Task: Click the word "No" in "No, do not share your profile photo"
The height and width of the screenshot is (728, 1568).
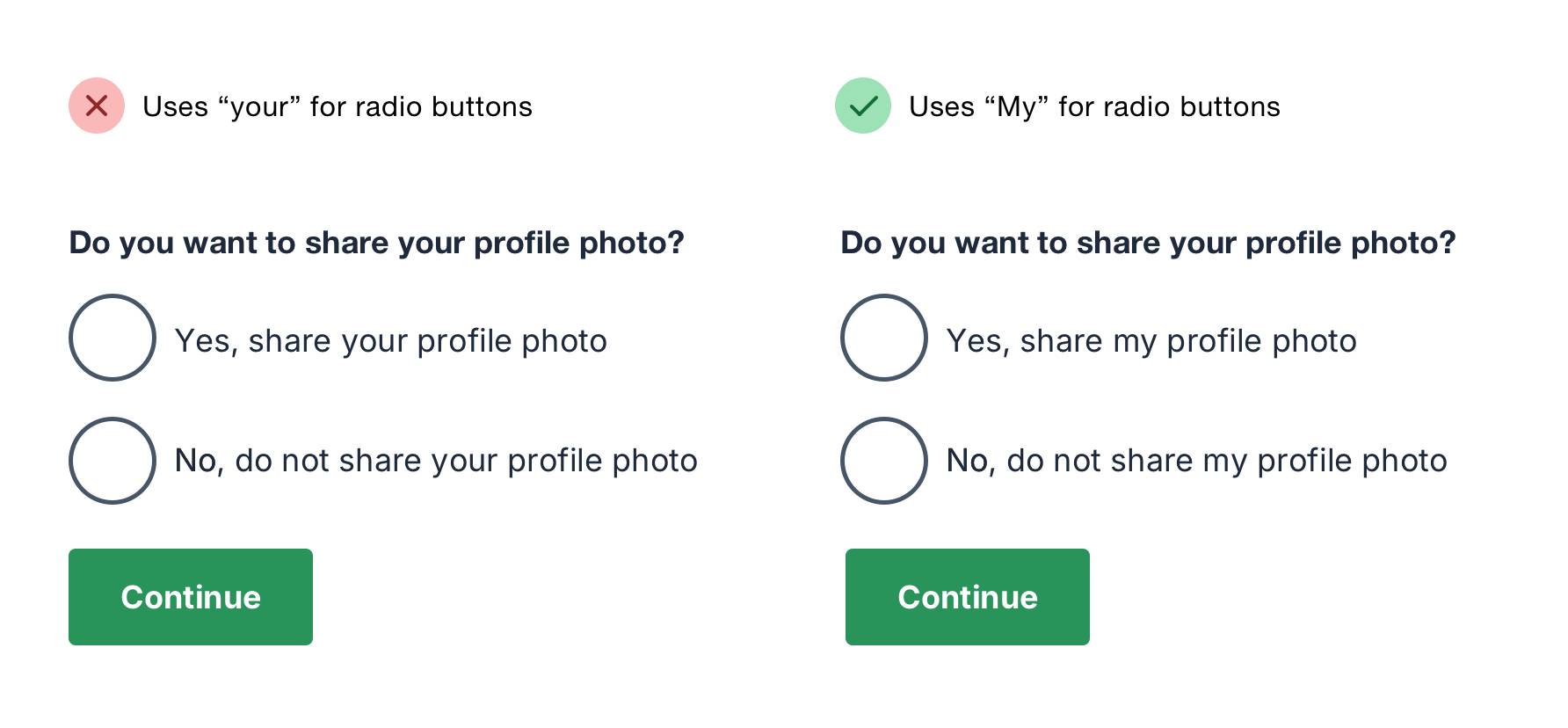Action: point(195,461)
